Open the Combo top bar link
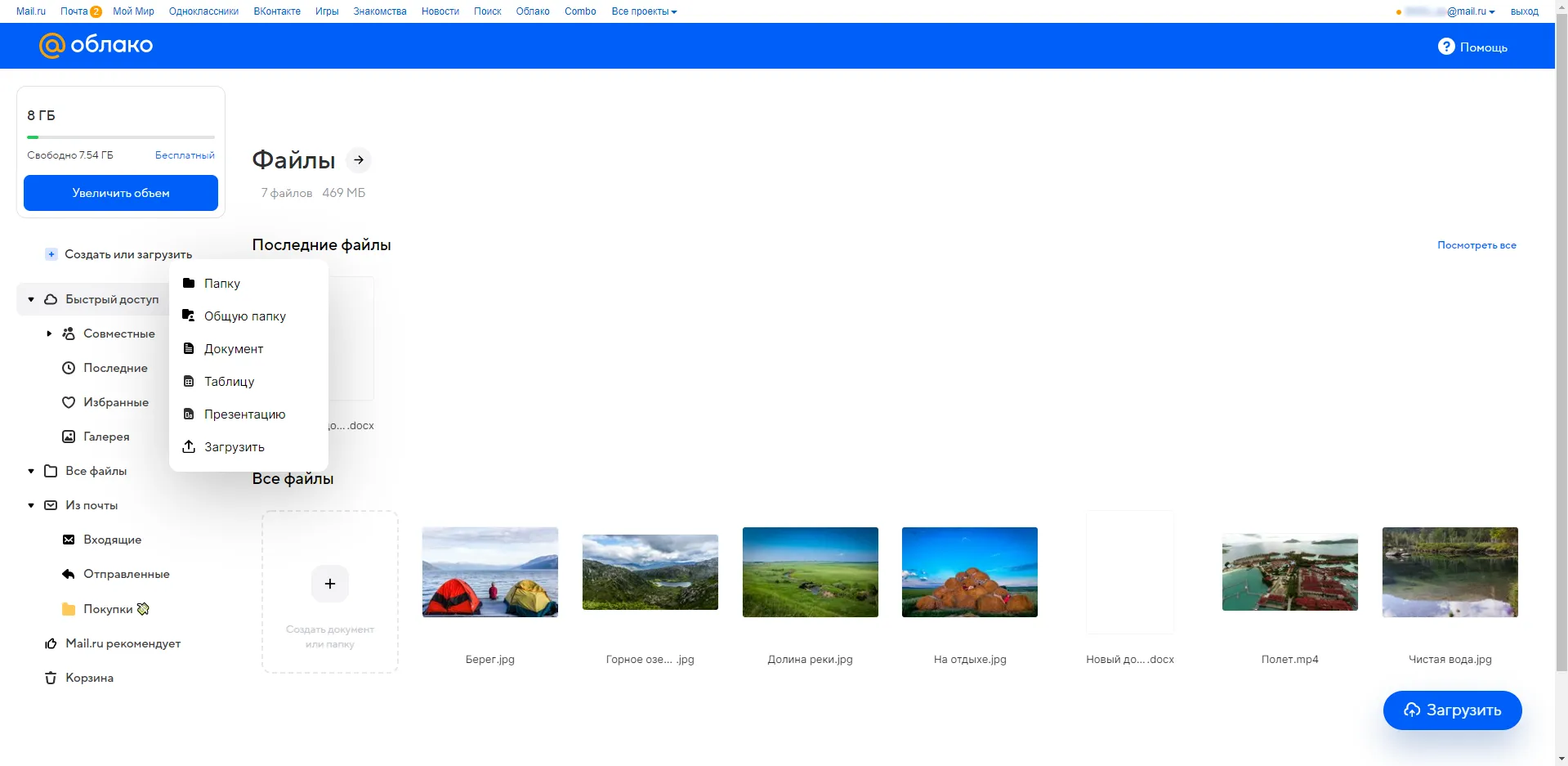This screenshot has height=766, width=1568. tap(580, 11)
